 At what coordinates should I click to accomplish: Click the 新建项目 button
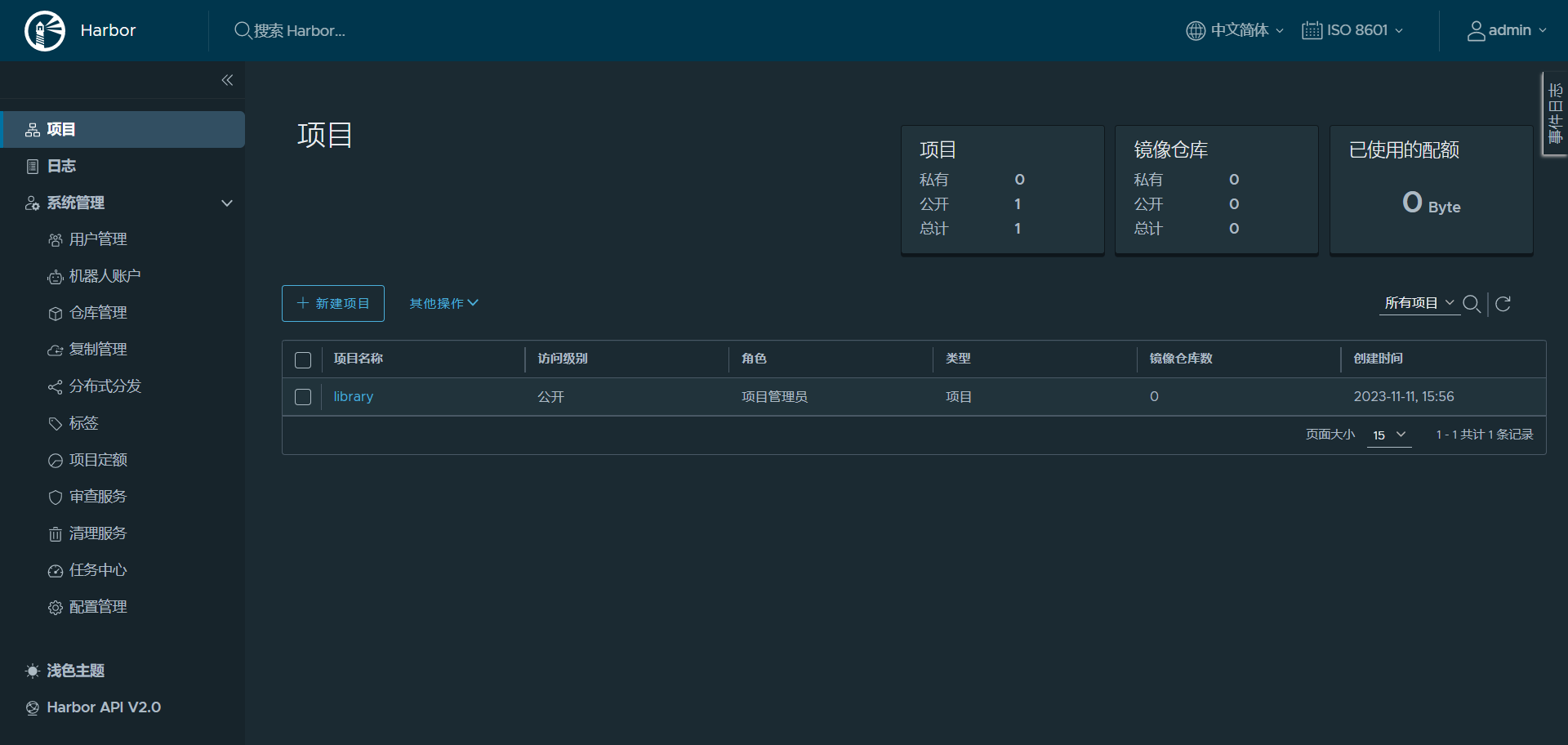(333, 303)
